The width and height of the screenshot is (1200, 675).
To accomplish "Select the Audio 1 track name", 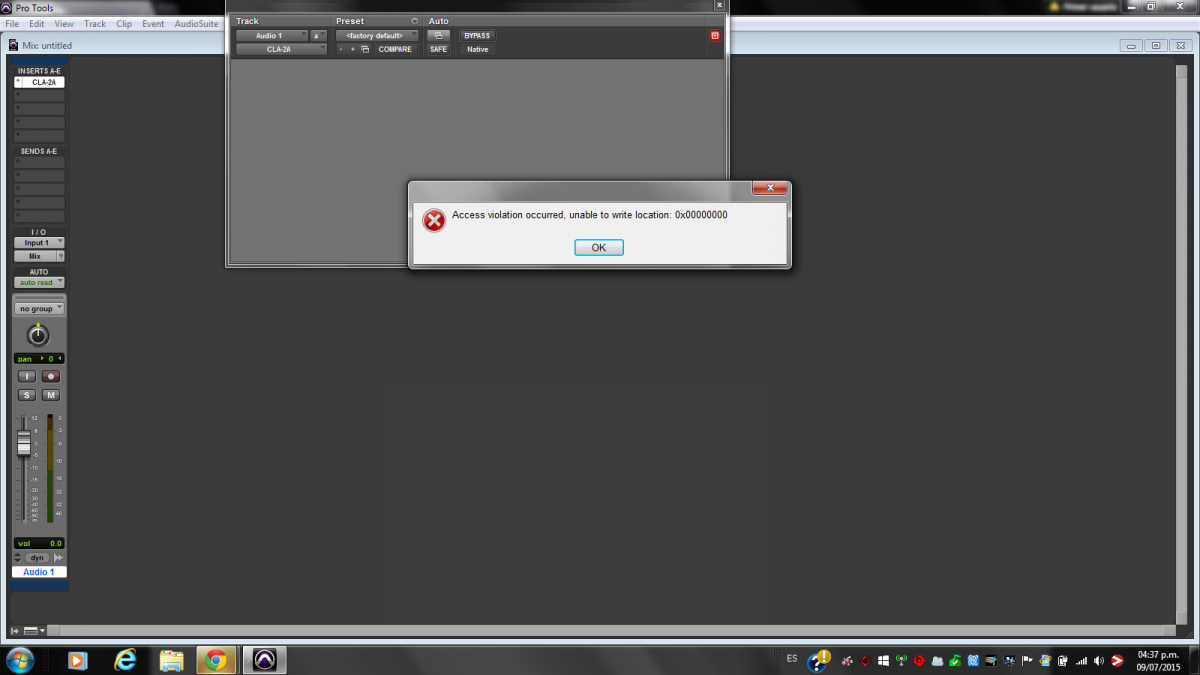I will tap(40, 572).
